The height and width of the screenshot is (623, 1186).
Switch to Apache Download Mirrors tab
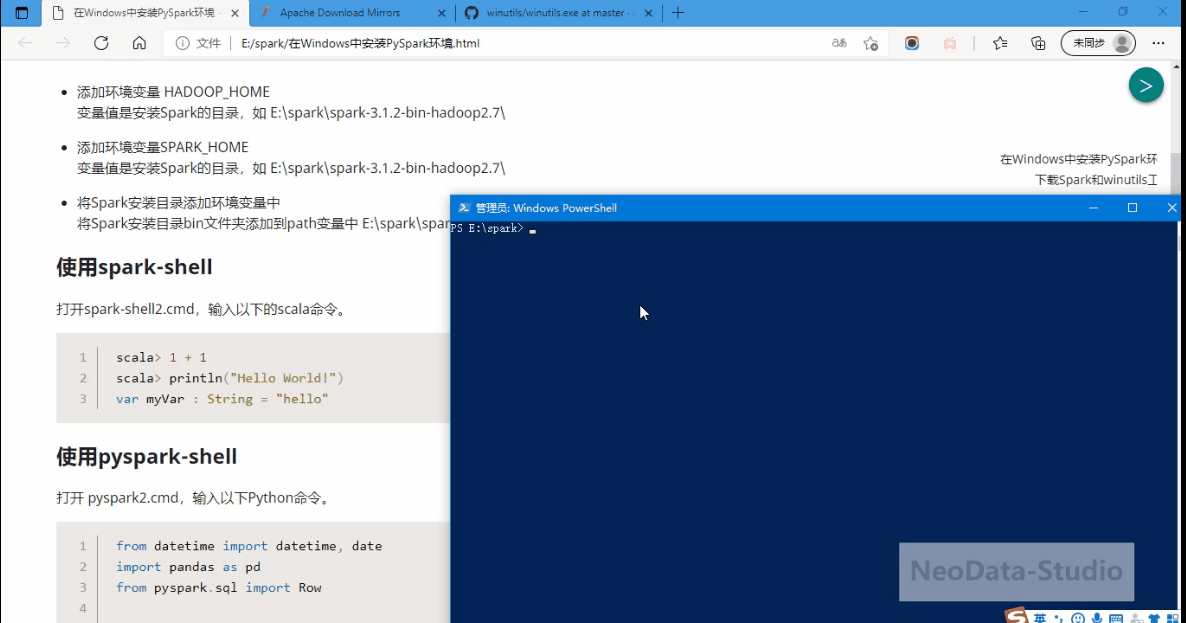tap(340, 13)
